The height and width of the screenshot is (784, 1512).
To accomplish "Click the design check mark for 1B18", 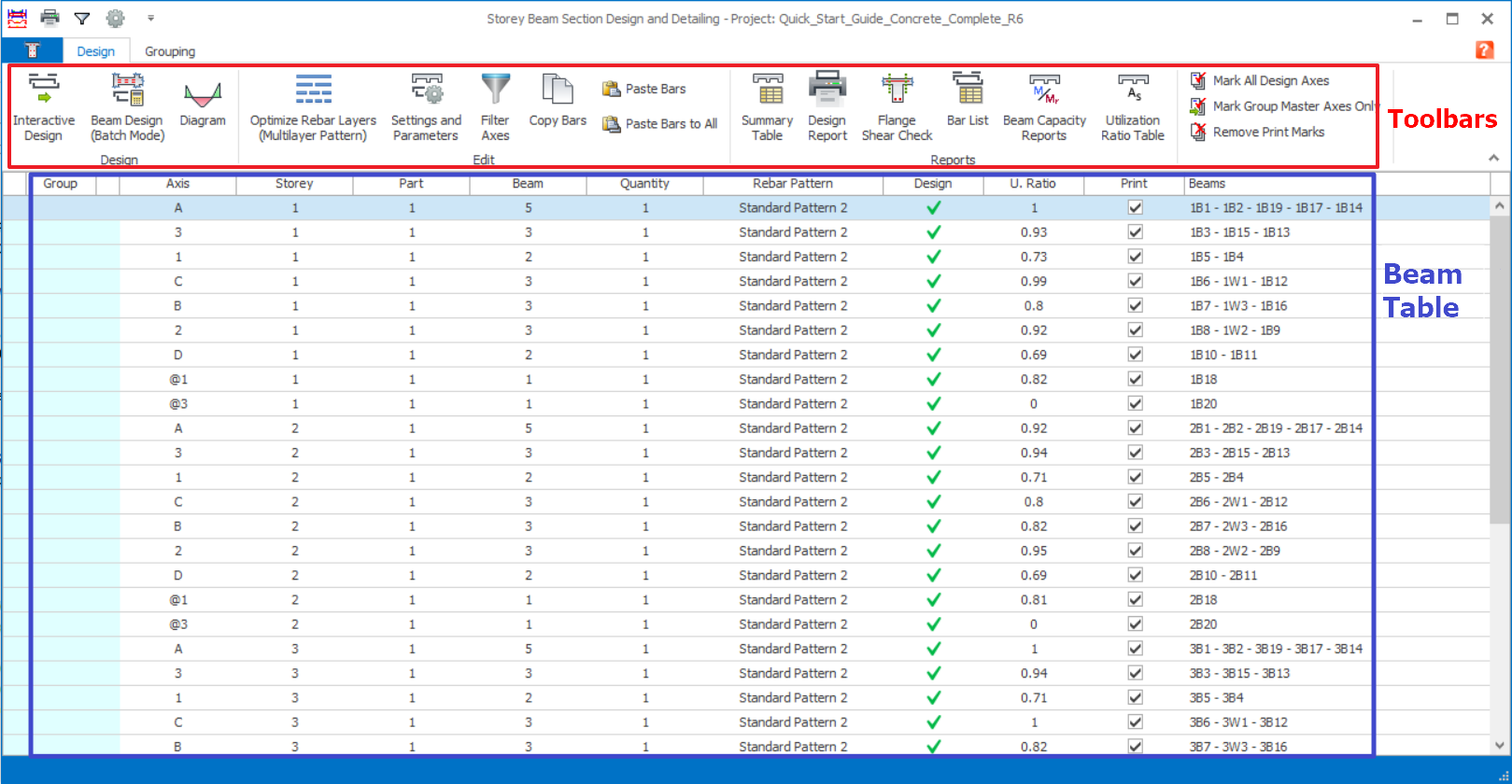I will pos(933,379).
